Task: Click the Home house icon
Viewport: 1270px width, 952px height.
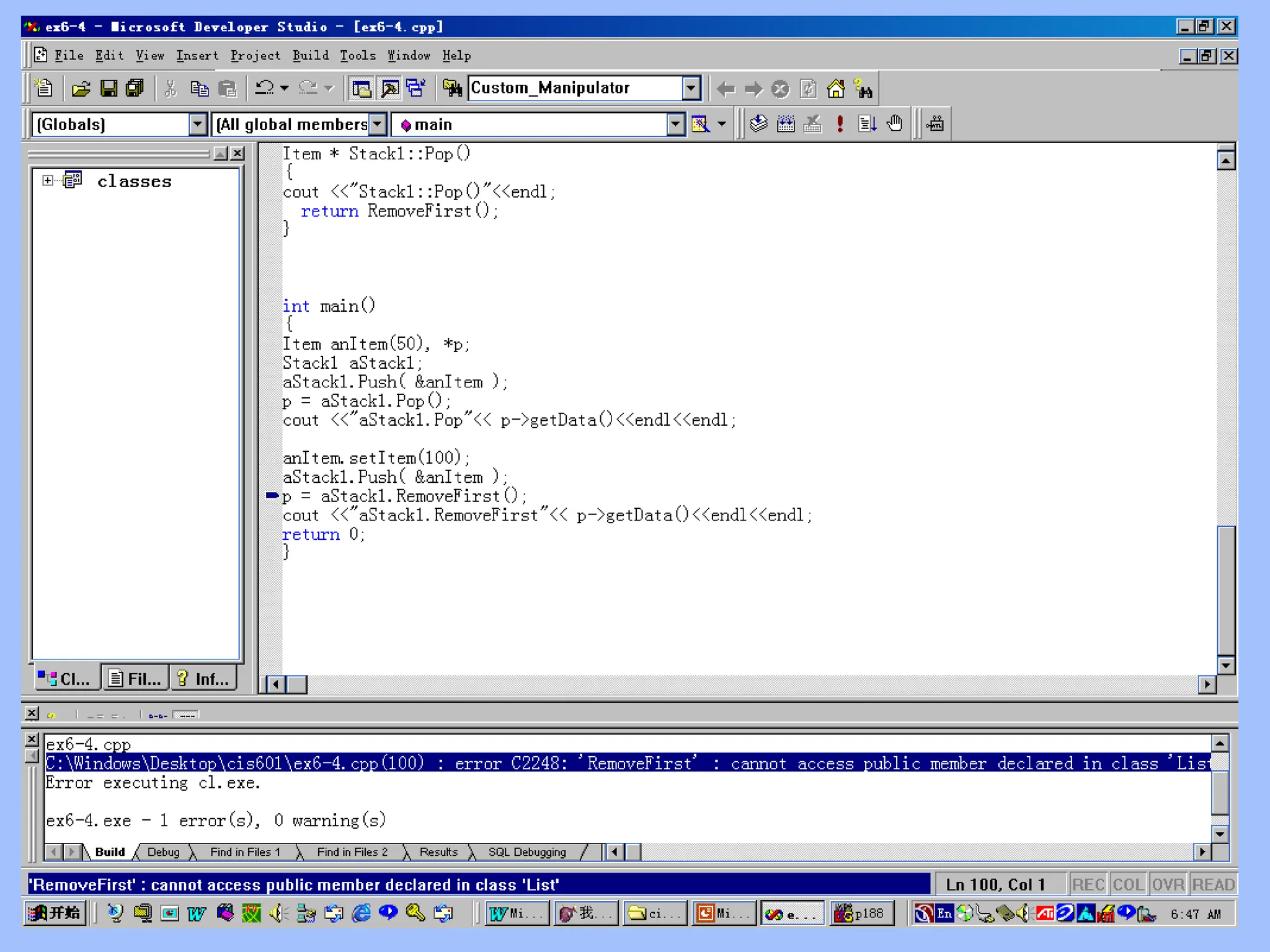Action: pyautogui.click(x=836, y=89)
